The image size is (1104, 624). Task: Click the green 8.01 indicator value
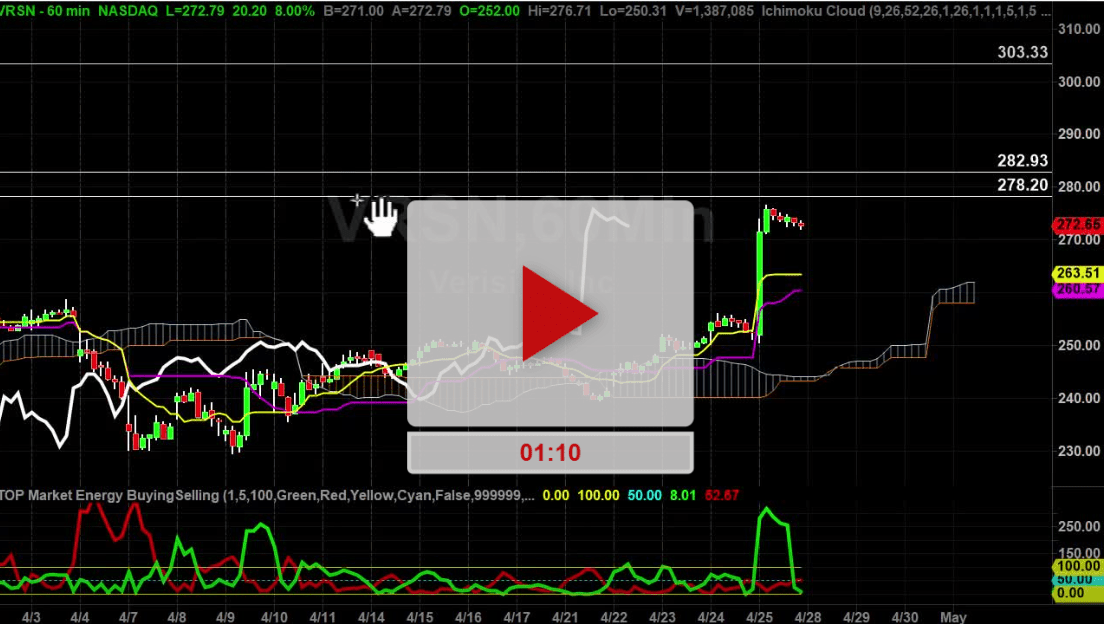(x=682, y=495)
